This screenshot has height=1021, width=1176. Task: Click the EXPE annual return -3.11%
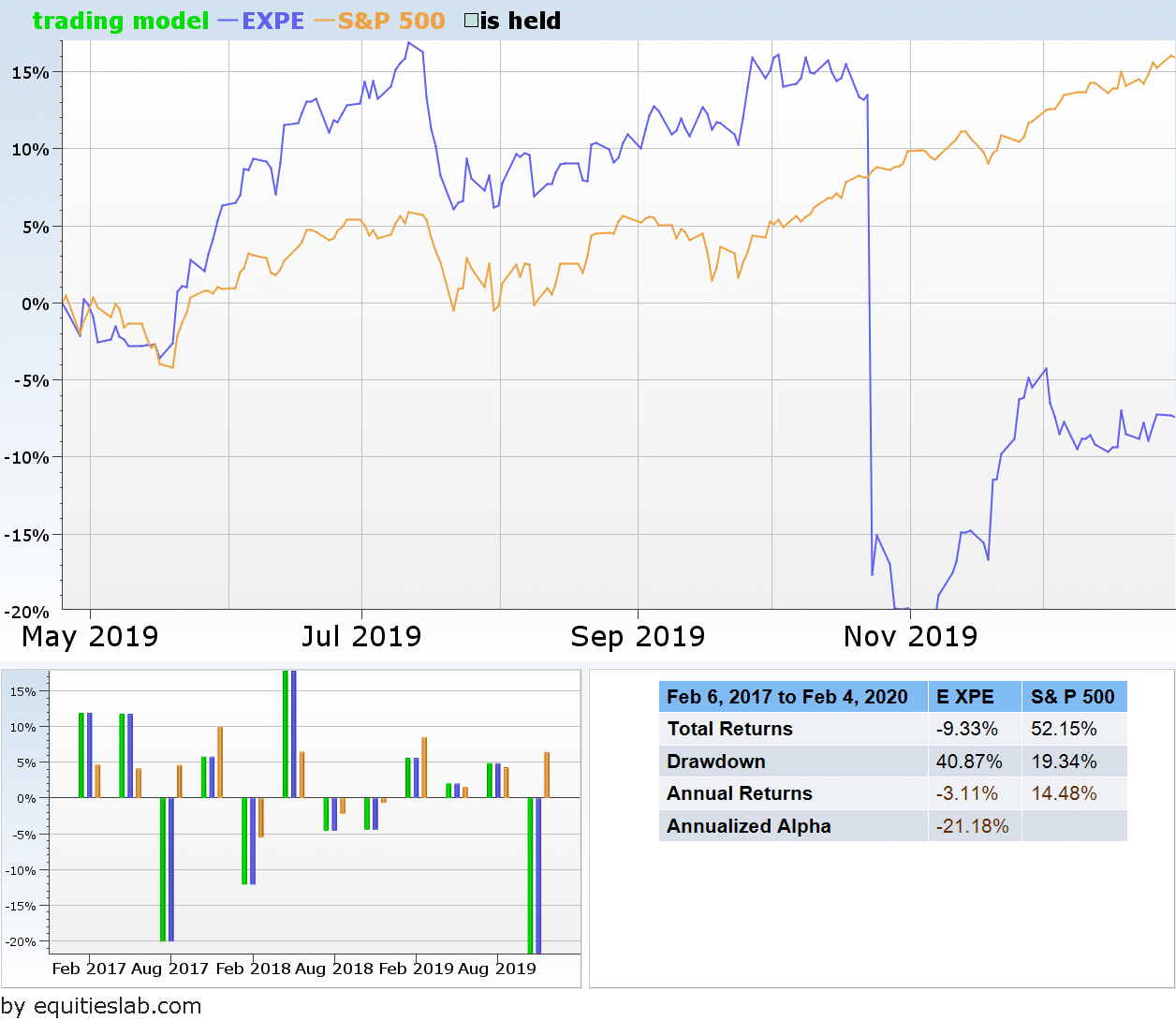click(967, 793)
